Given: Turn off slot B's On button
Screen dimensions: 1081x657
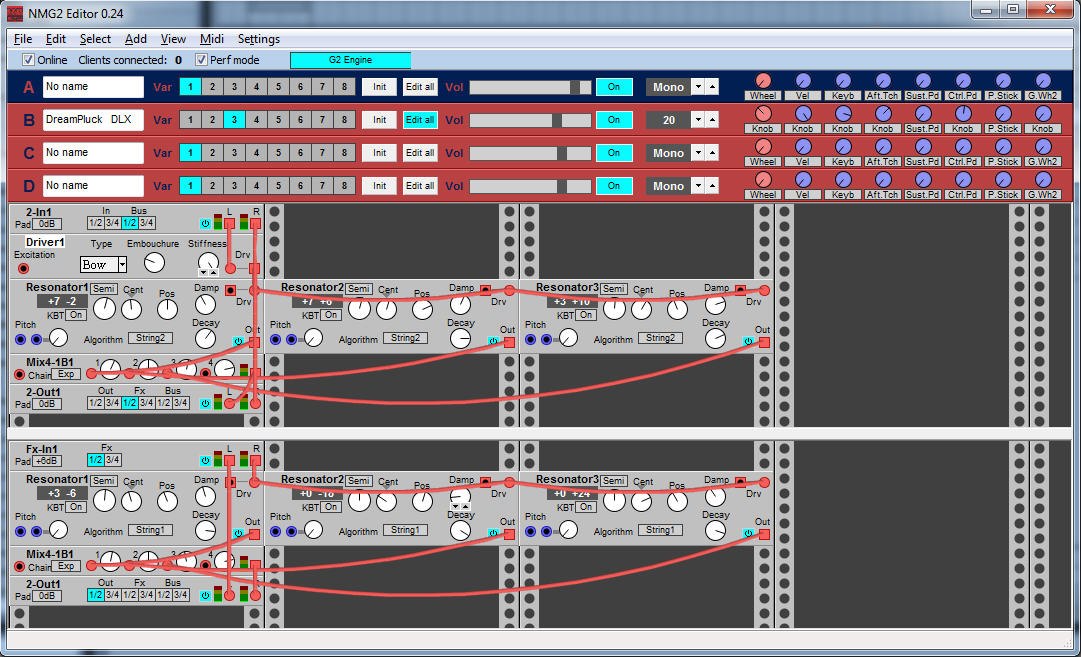Looking at the screenshot, I should tap(614, 120).
